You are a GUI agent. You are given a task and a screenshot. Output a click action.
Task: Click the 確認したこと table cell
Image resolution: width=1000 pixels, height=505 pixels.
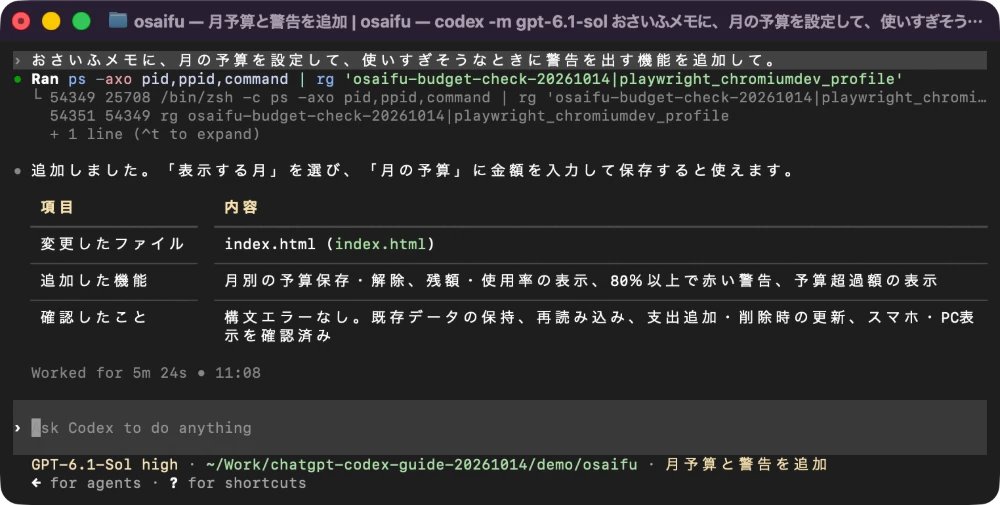94,318
